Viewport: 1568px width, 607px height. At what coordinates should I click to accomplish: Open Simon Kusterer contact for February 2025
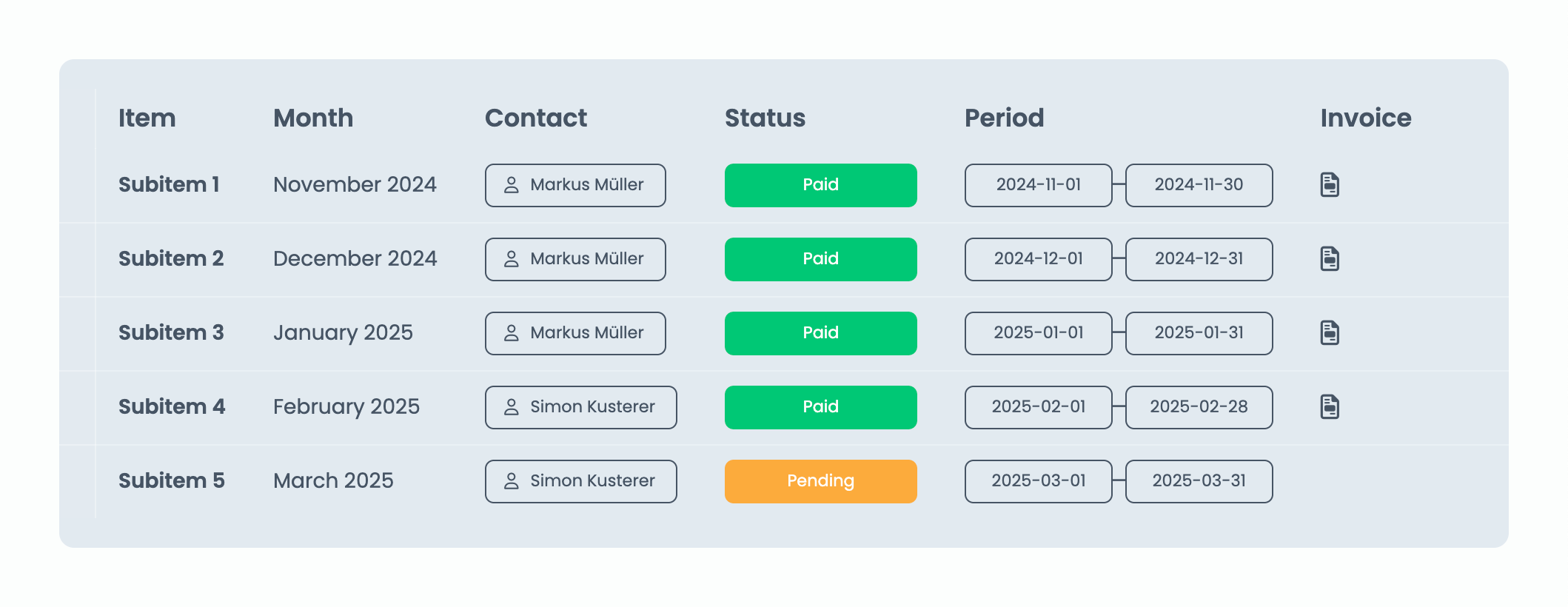(x=581, y=407)
